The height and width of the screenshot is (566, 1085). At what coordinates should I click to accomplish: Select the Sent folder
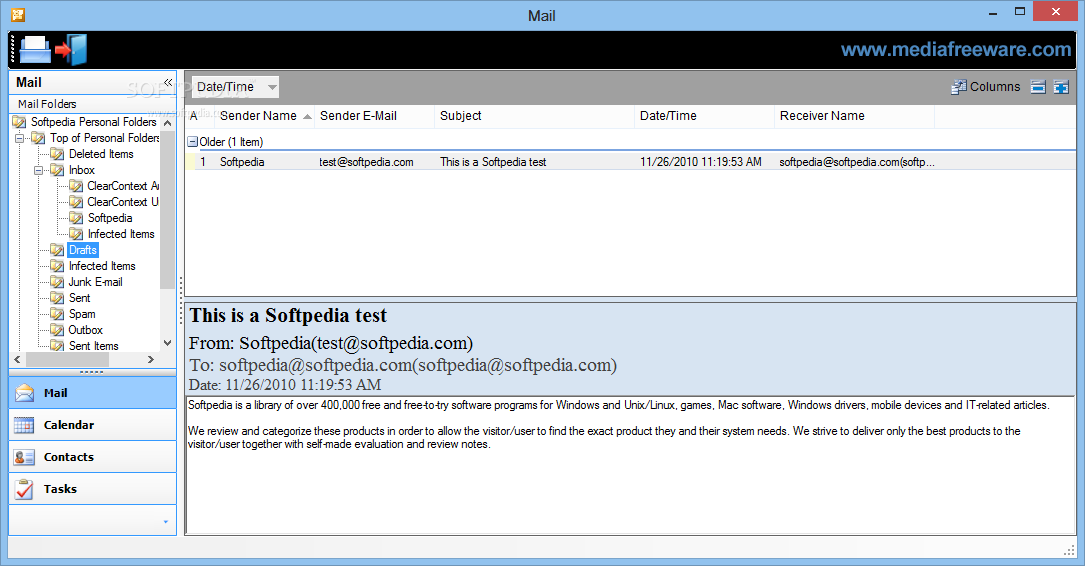click(x=80, y=298)
